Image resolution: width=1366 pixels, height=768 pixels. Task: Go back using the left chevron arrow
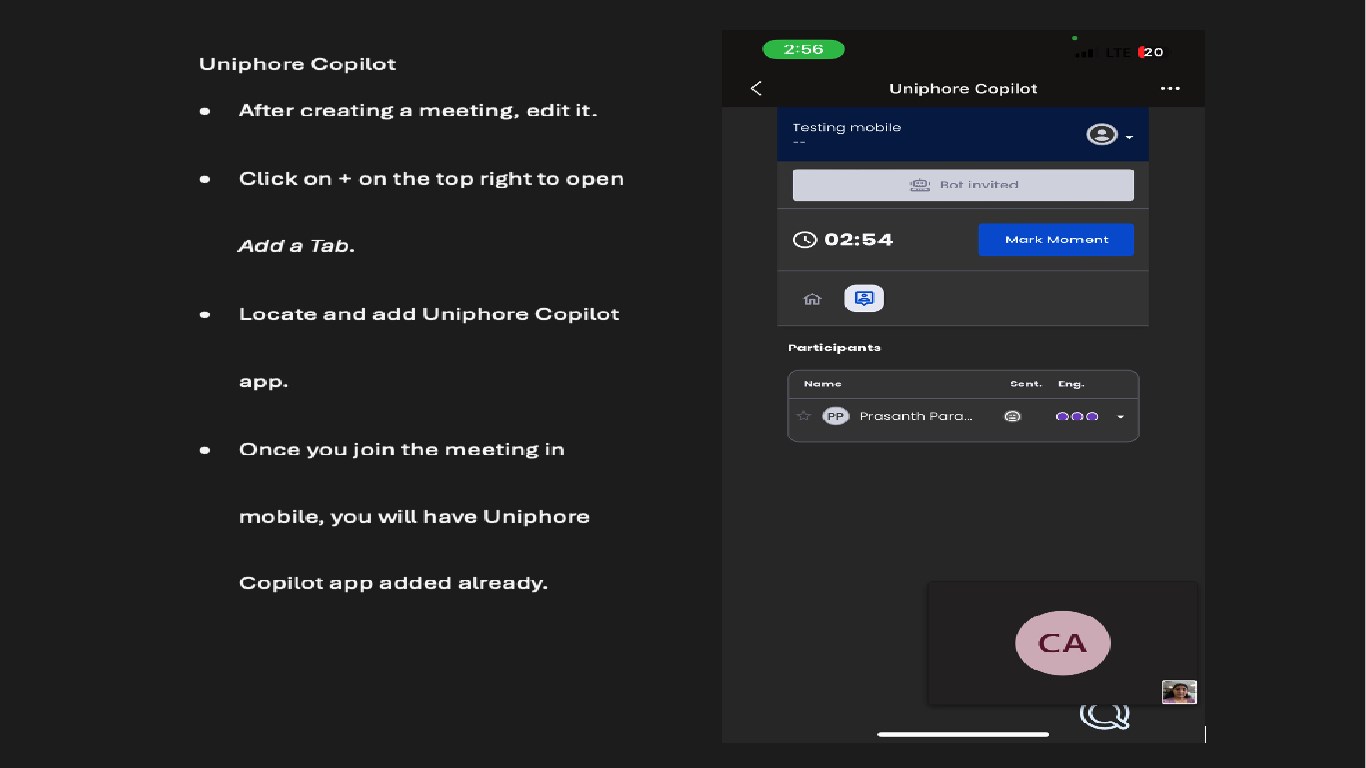tap(756, 88)
